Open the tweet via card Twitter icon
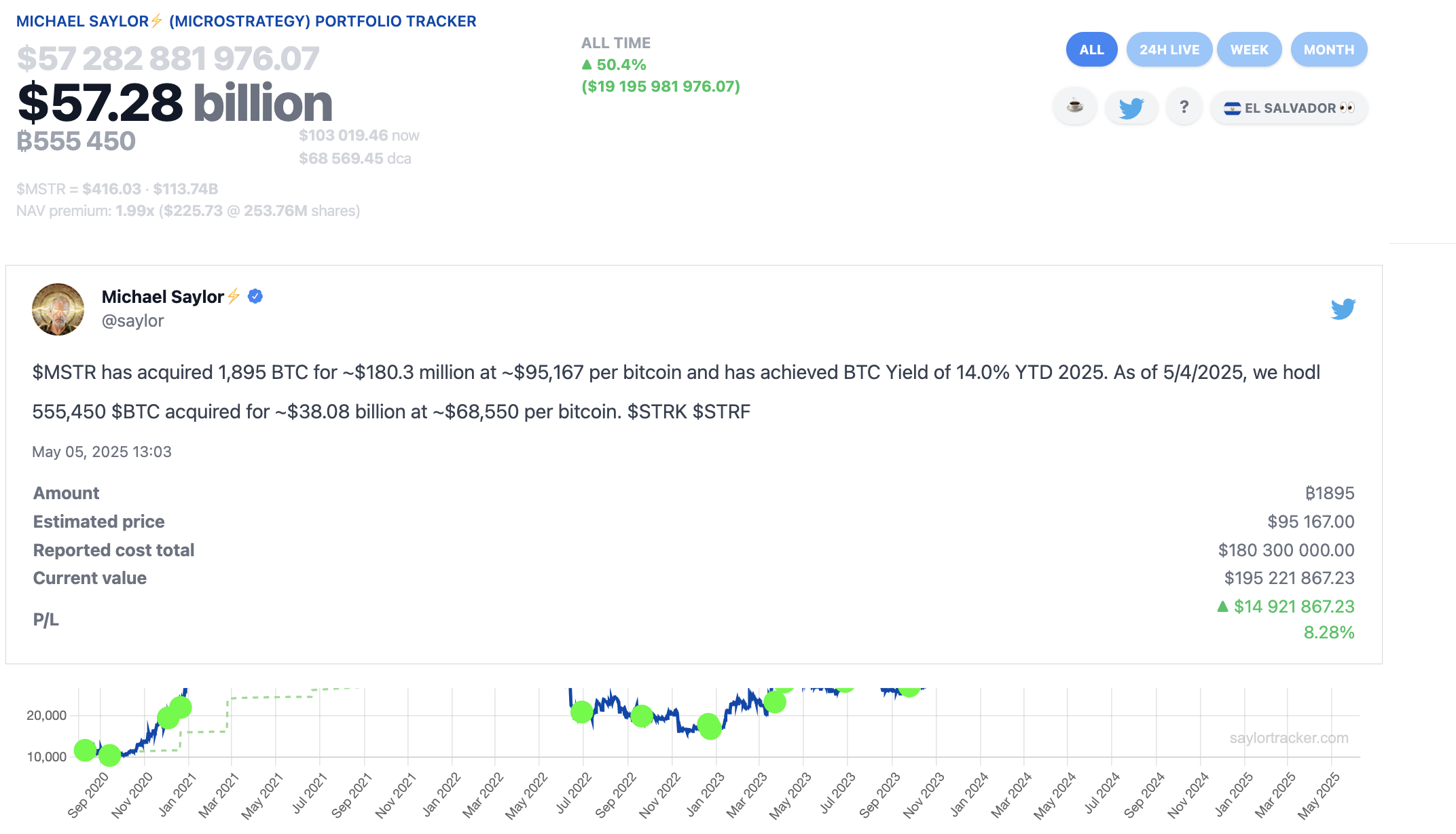Image resolution: width=1456 pixels, height=834 pixels. point(1343,309)
